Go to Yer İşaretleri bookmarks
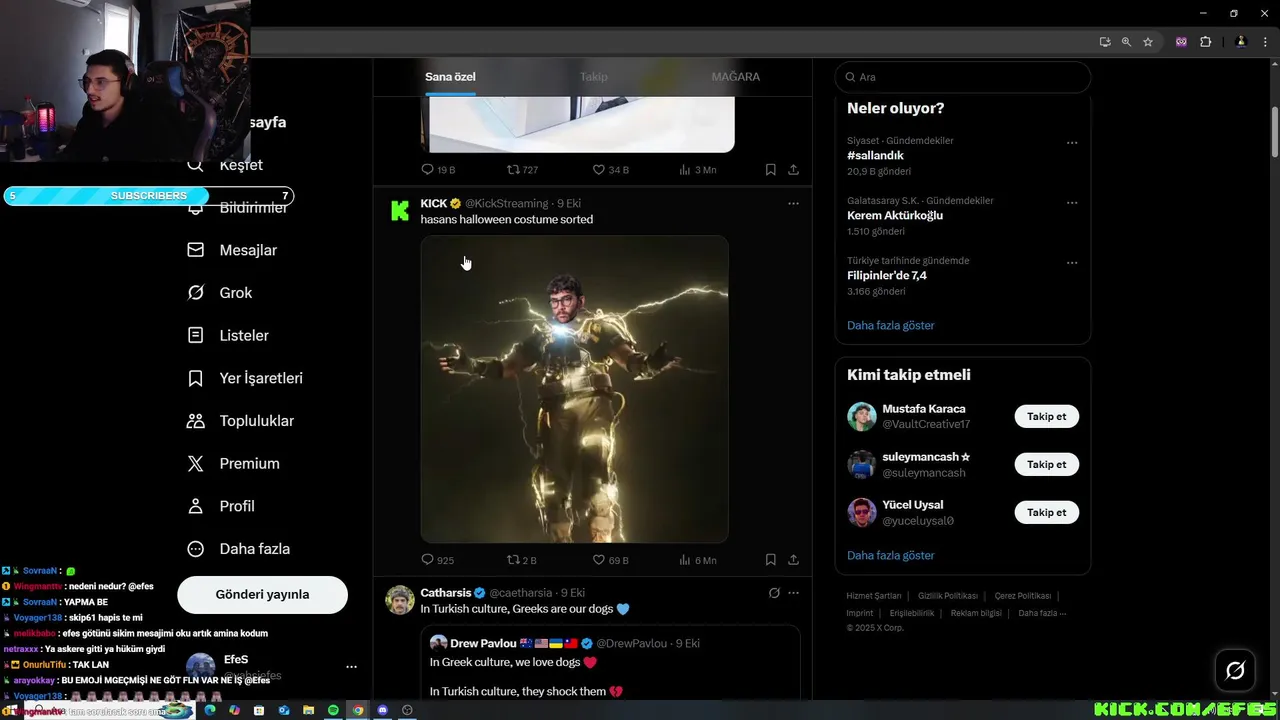 point(245,378)
